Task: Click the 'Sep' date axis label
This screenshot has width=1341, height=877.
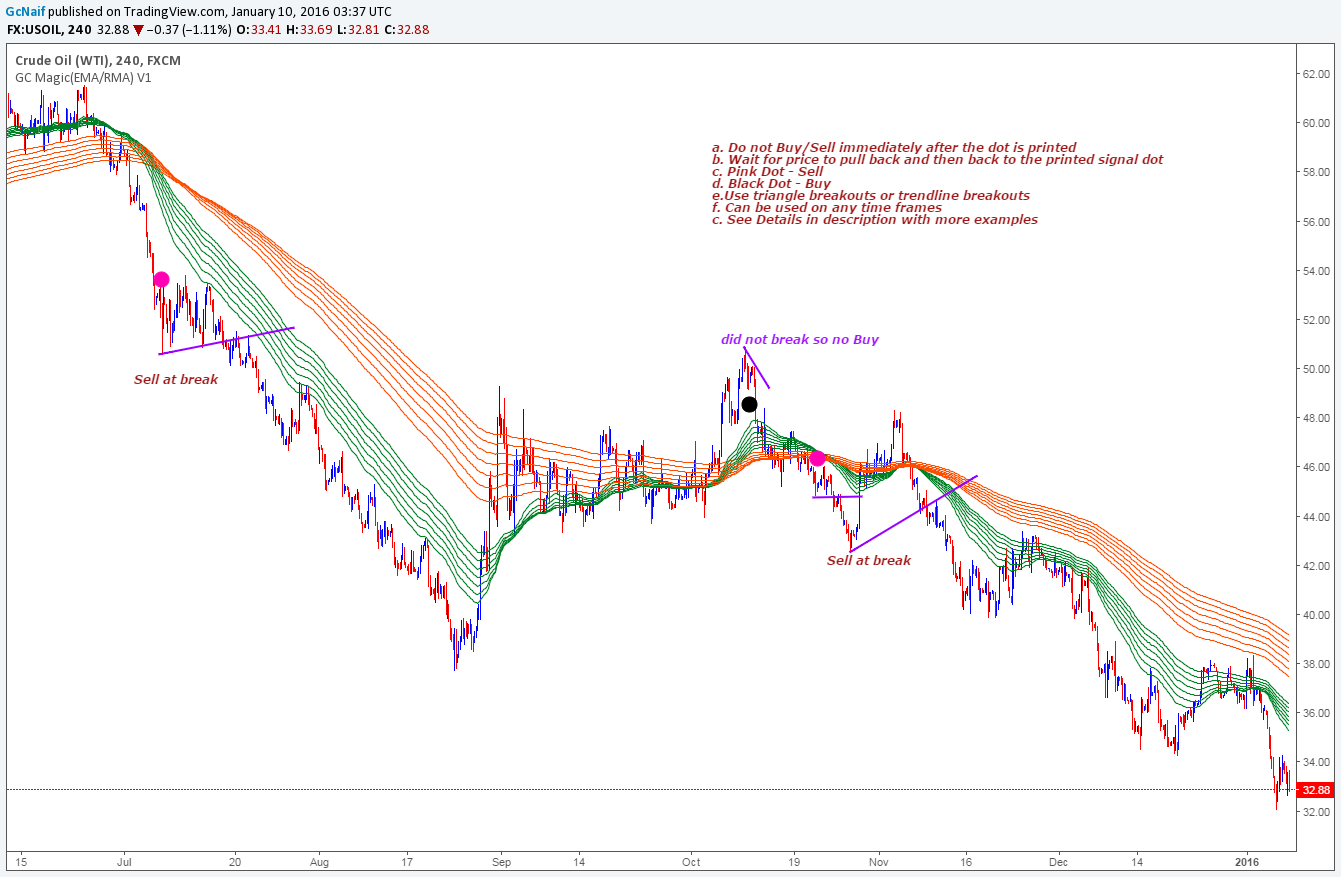Action: coord(501,860)
